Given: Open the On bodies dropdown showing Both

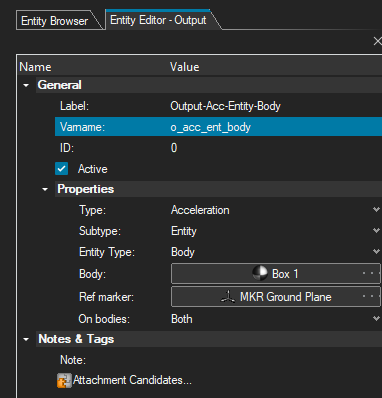Looking at the screenshot, I should pos(376,319).
